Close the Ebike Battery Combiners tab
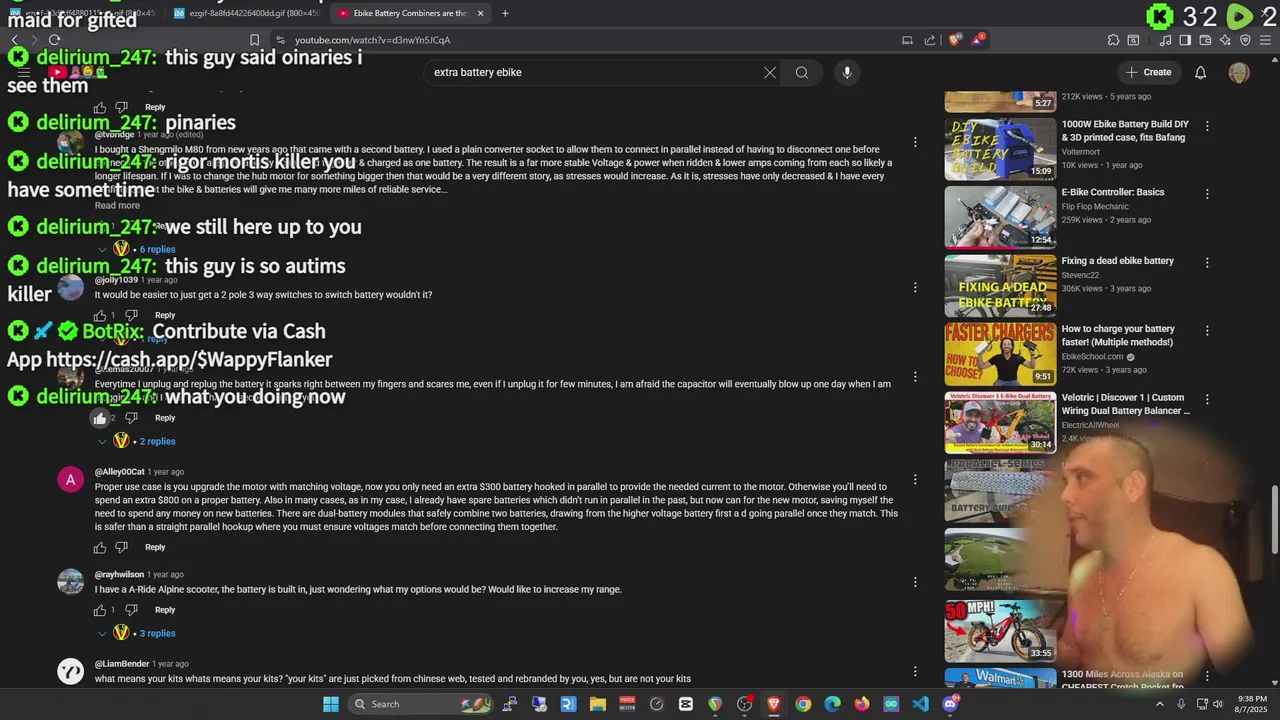This screenshot has width=1280, height=720. point(480,13)
